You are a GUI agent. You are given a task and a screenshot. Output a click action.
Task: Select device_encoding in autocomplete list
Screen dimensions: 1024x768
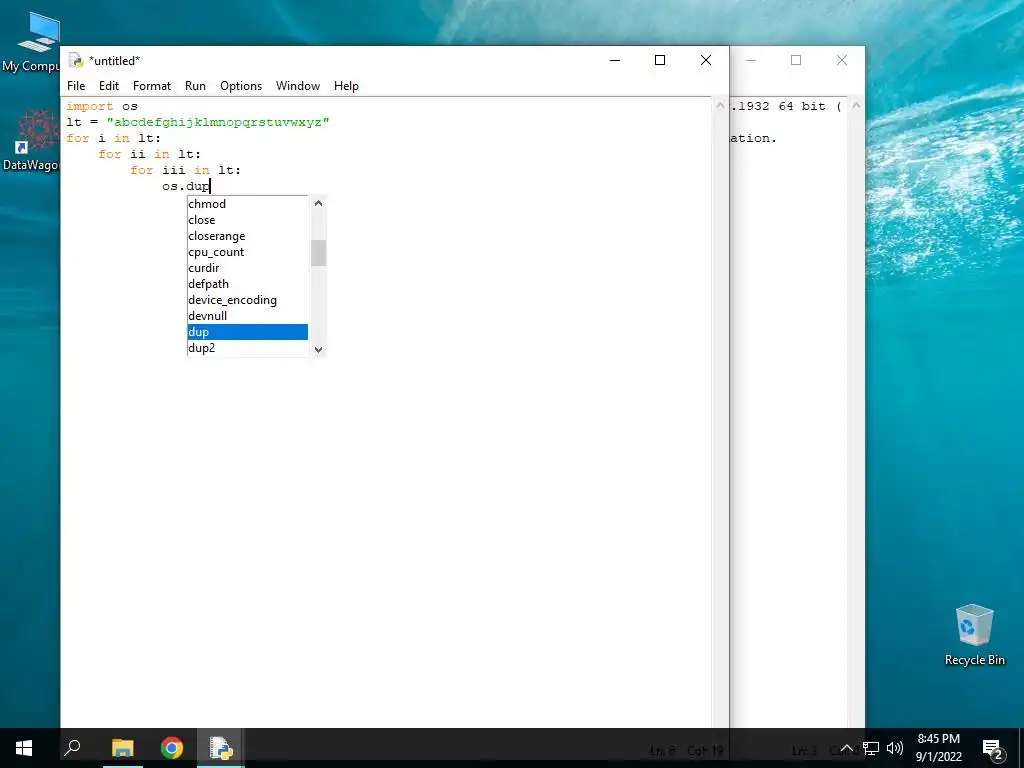248,300
